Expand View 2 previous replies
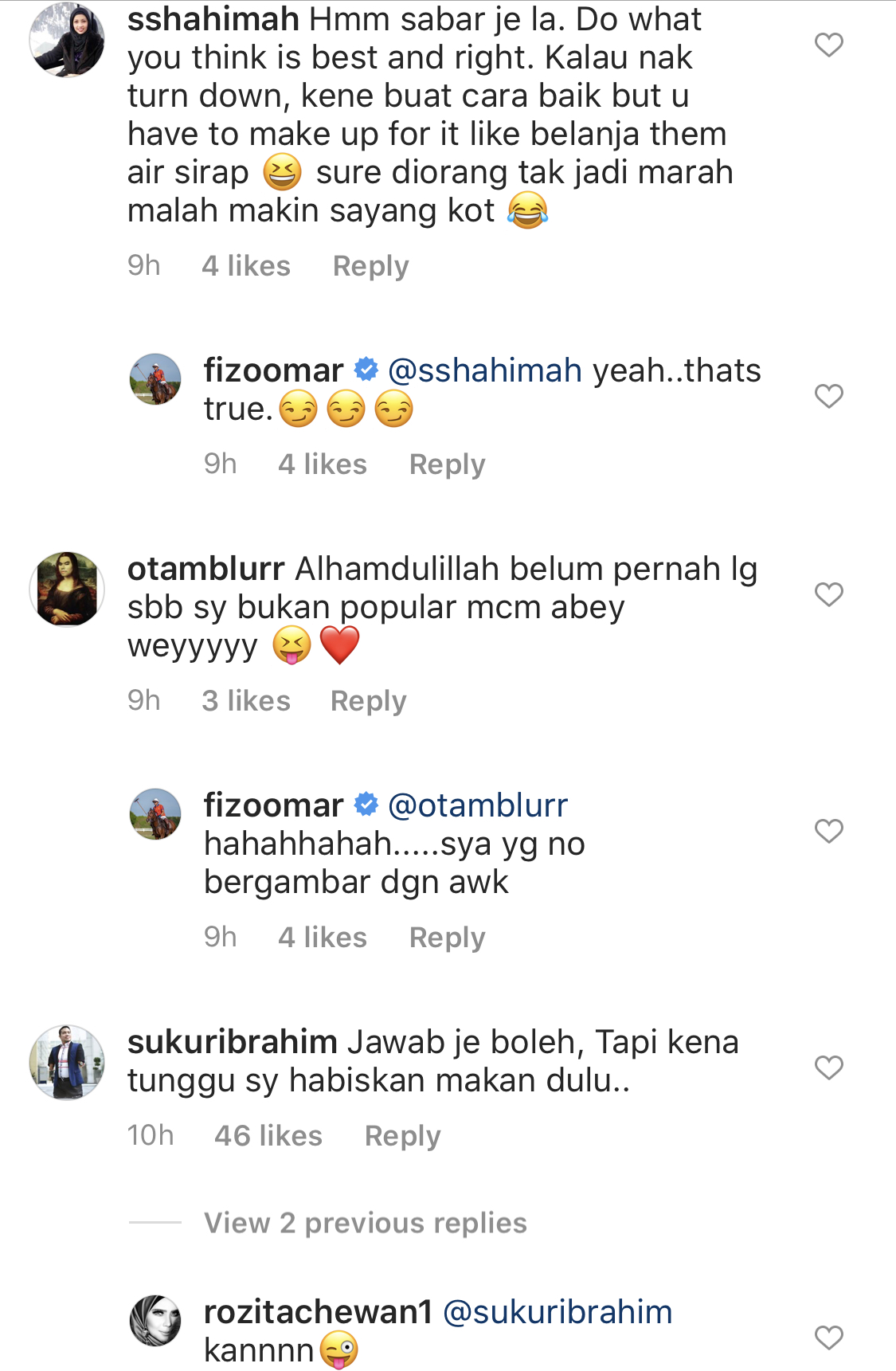896x1371 pixels. 366,1223
